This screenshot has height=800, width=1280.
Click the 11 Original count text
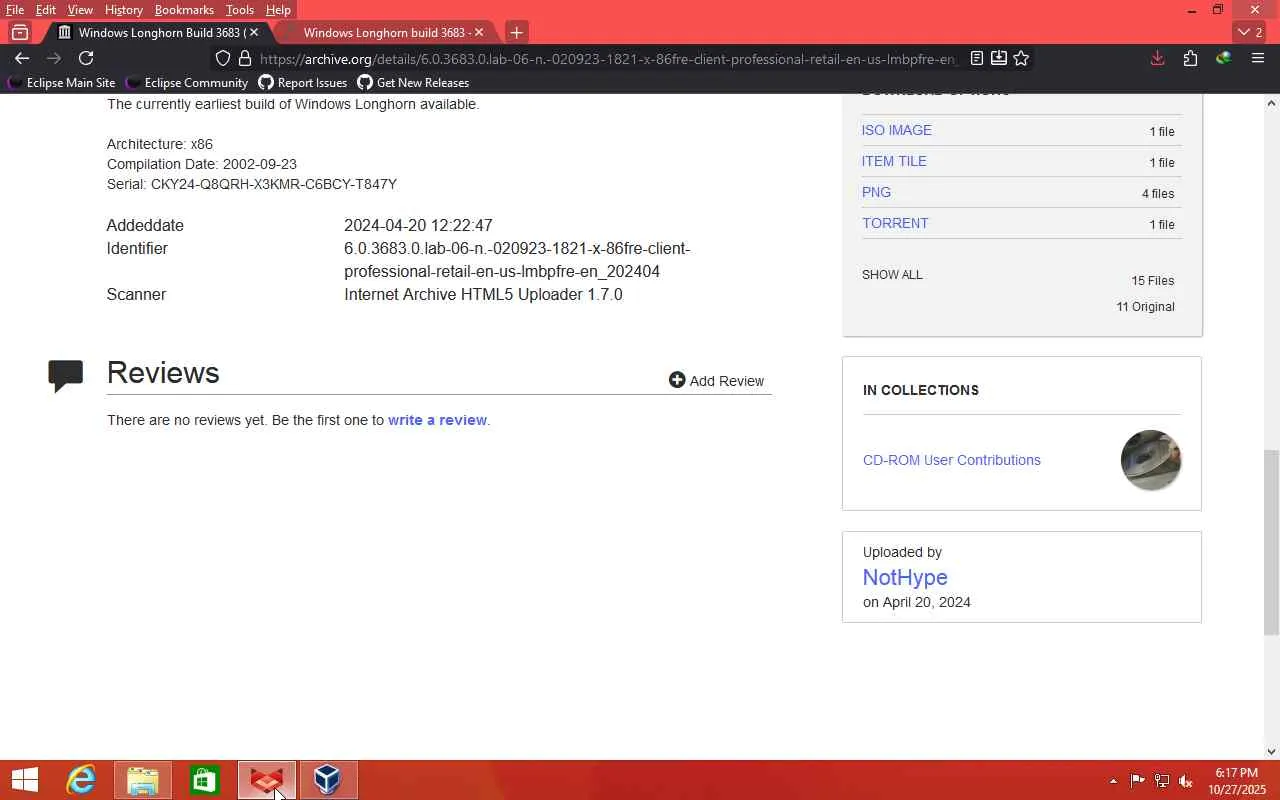(1145, 307)
